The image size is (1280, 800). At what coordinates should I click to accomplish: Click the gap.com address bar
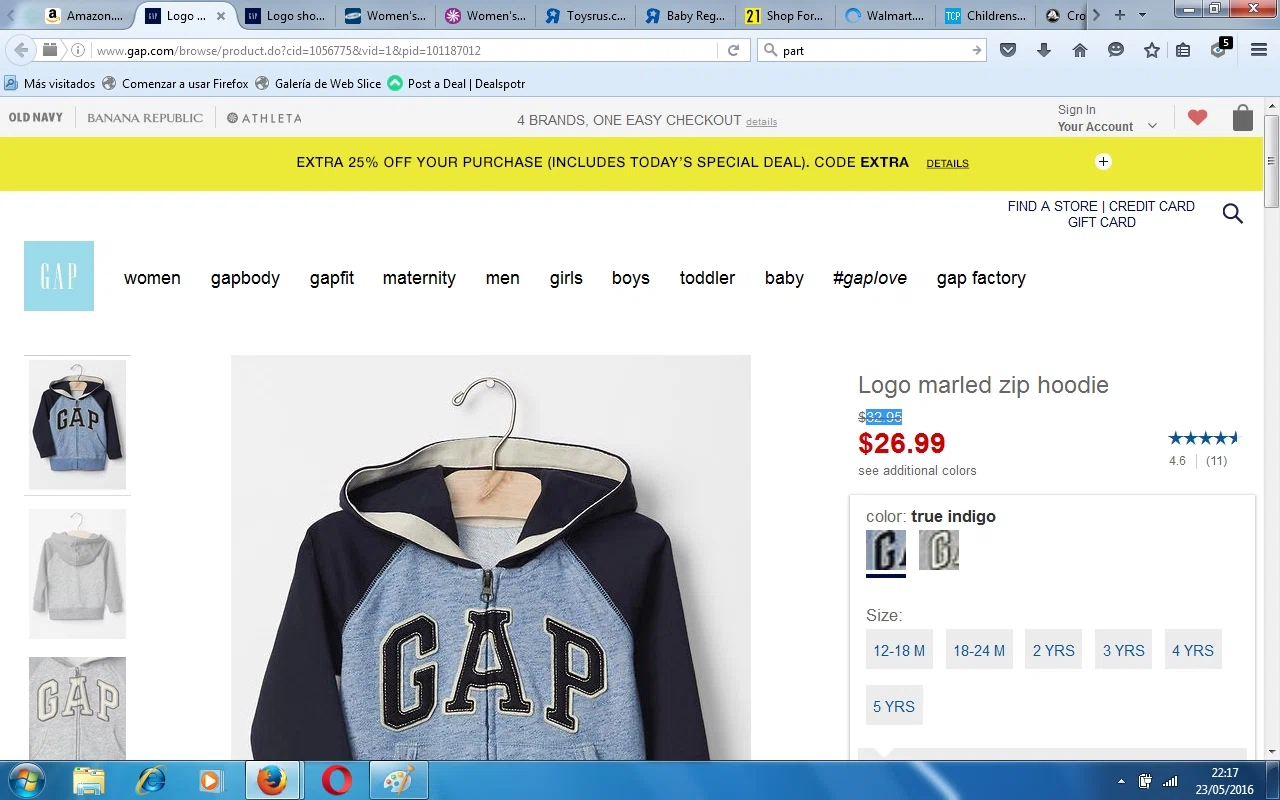[x=405, y=50]
